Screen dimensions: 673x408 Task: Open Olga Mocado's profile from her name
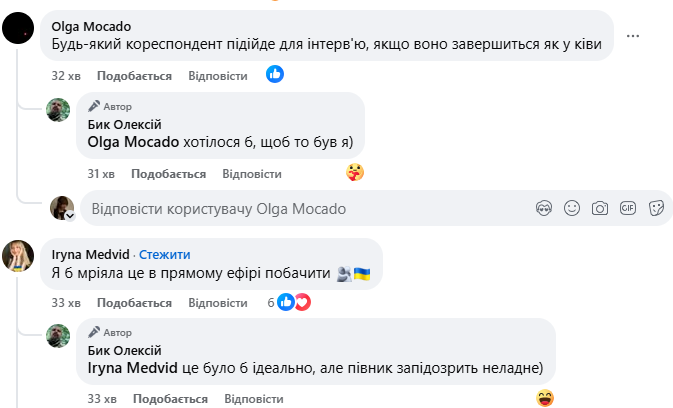[x=91, y=26]
